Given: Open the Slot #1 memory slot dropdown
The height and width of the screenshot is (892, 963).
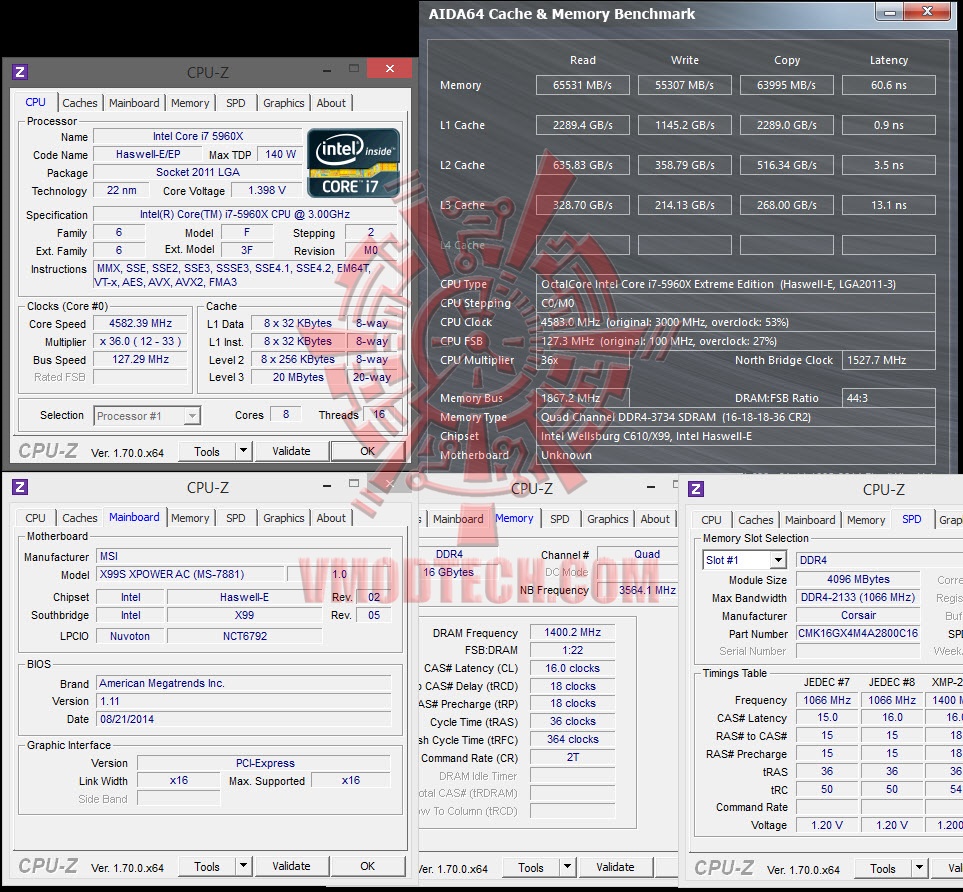Looking at the screenshot, I should pos(744,560).
